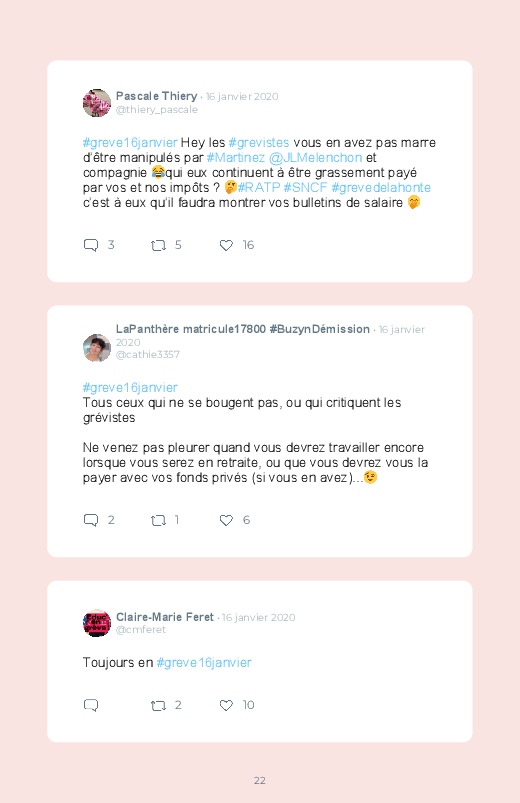Open the #grevistes hashtag link
Viewport: 520px width, 803px height.
tap(259, 142)
